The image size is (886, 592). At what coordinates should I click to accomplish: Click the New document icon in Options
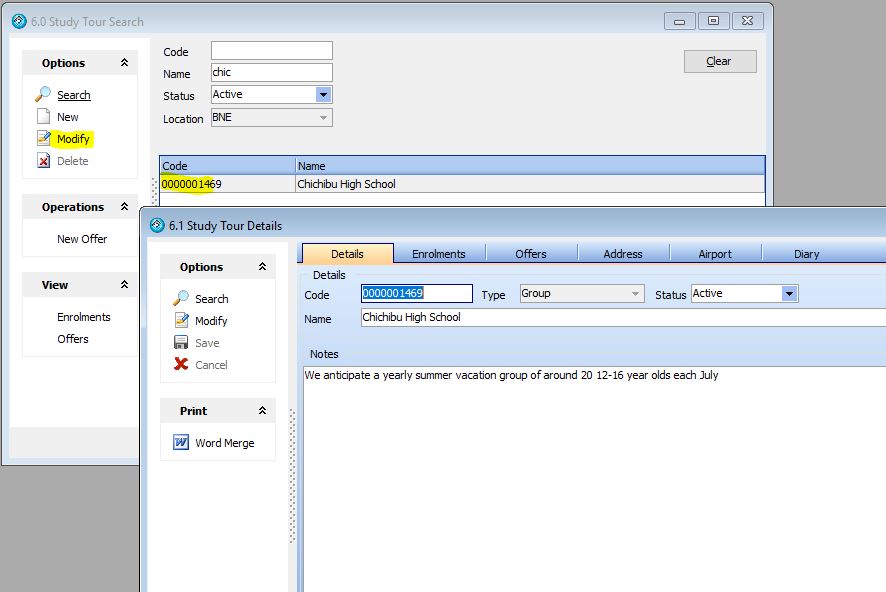[43, 117]
